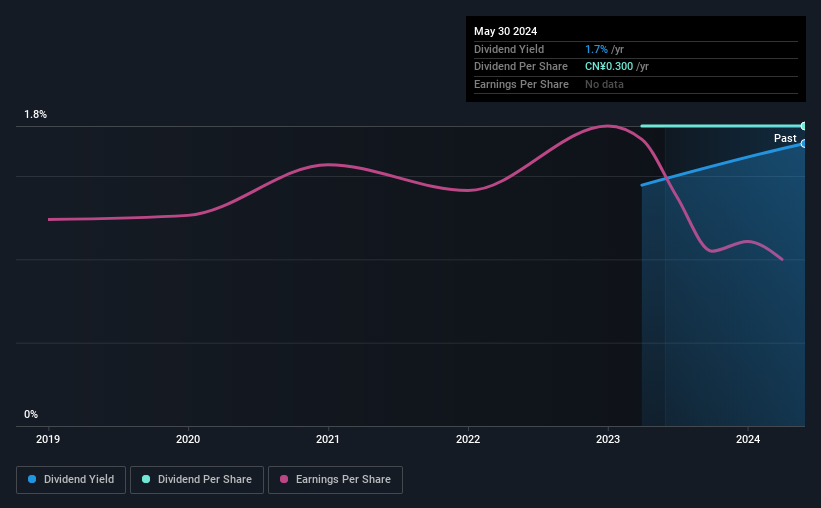Click the 1.8% y-axis label

coord(36,114)
